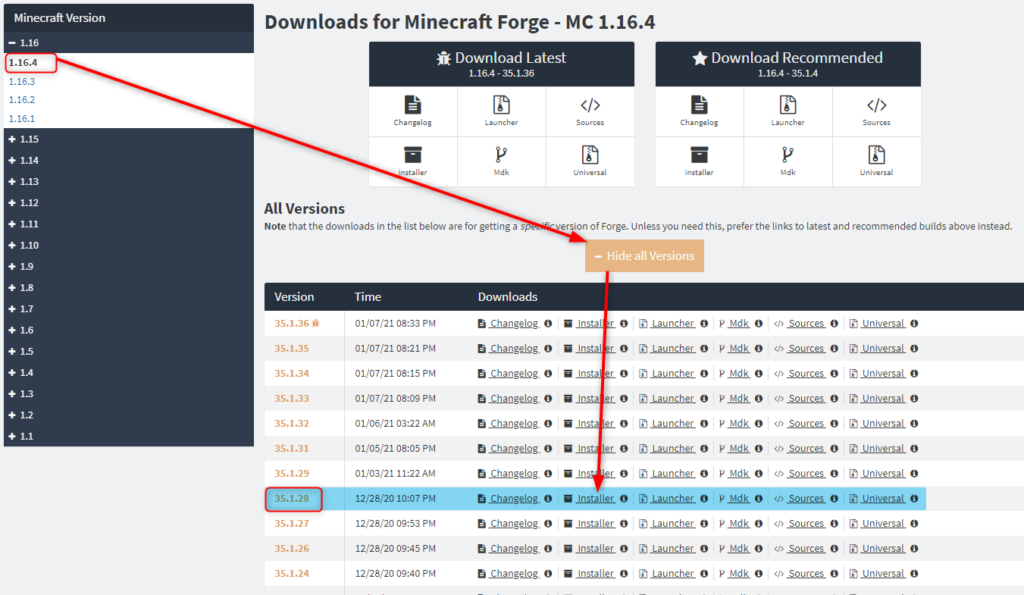The height and width of the screenshot is (595, 1024).
Task: Click info icon beside Mdk for 35.1.31
Action: (x=758, y=448)
